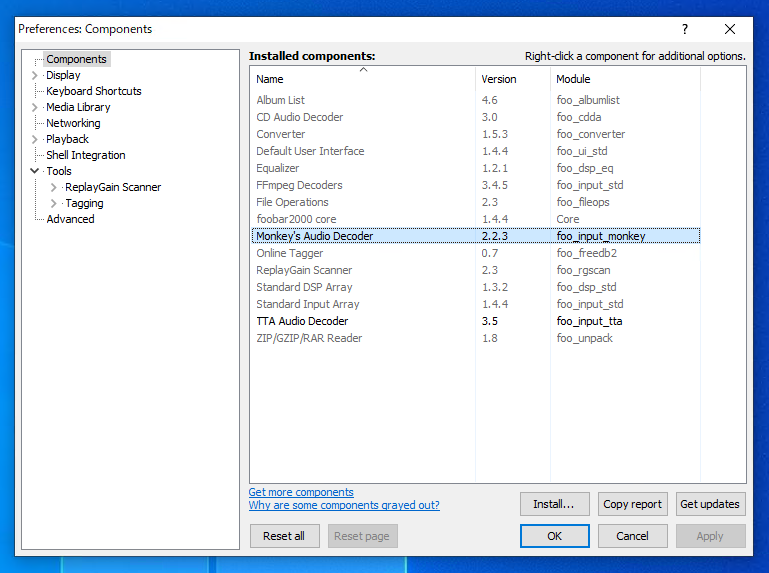The height and width of the screenshot is (573, 769).
Task: Open the Playback preferences page
Action: (67, 139)
